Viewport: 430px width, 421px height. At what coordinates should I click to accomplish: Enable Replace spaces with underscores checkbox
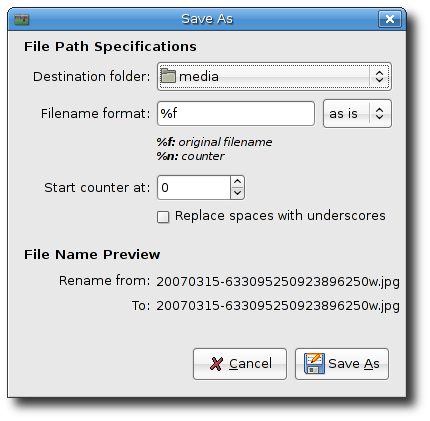pyautogui.click(x=163, y=217)
